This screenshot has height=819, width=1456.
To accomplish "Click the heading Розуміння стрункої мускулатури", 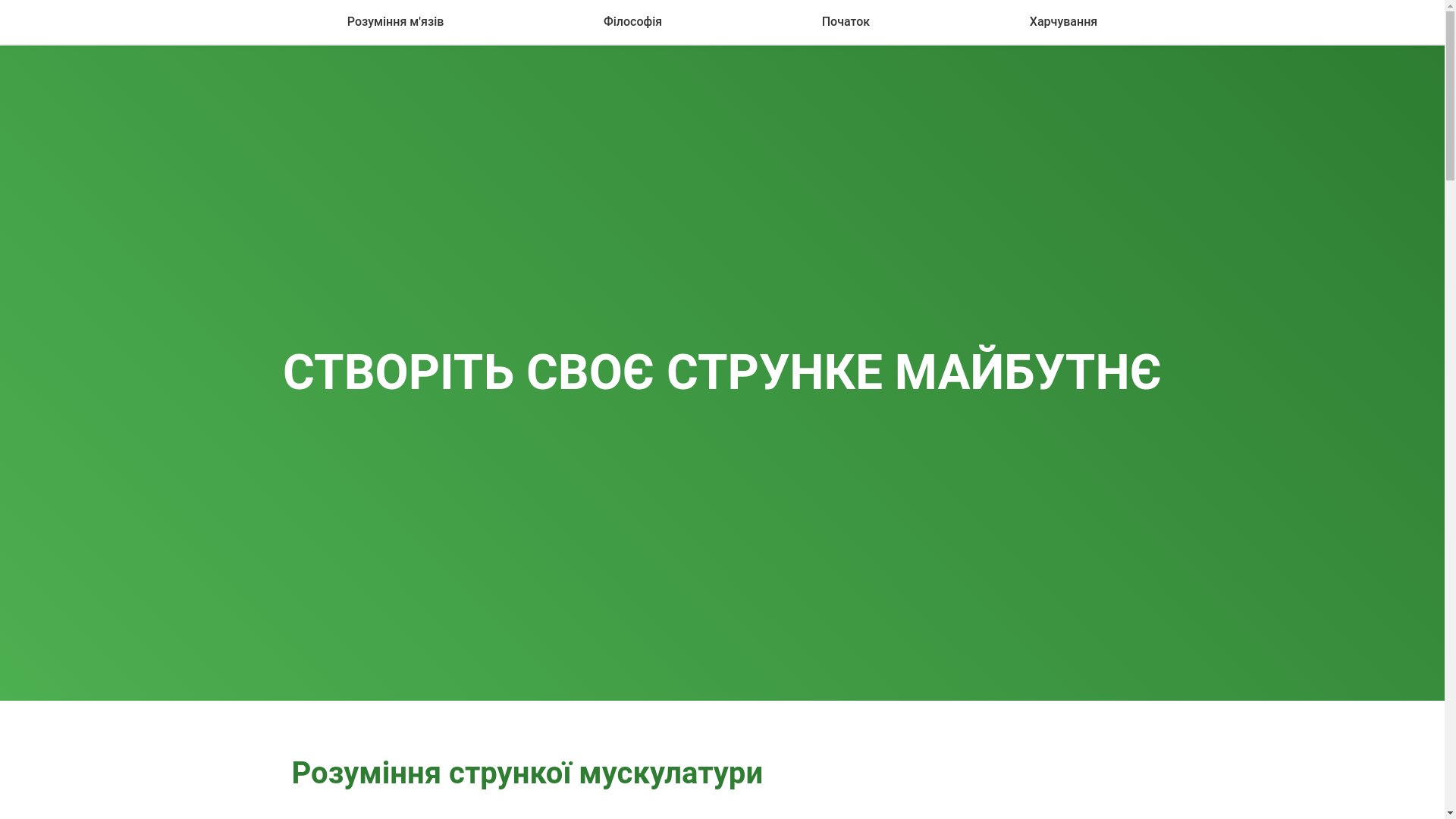I will pos(527,773).
